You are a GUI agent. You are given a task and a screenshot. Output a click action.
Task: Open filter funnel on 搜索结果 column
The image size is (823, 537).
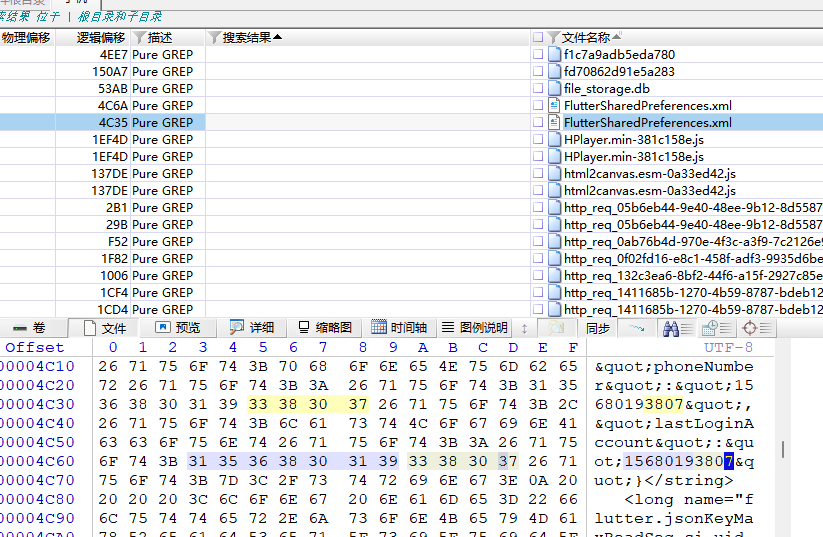(x=214, y=38)
